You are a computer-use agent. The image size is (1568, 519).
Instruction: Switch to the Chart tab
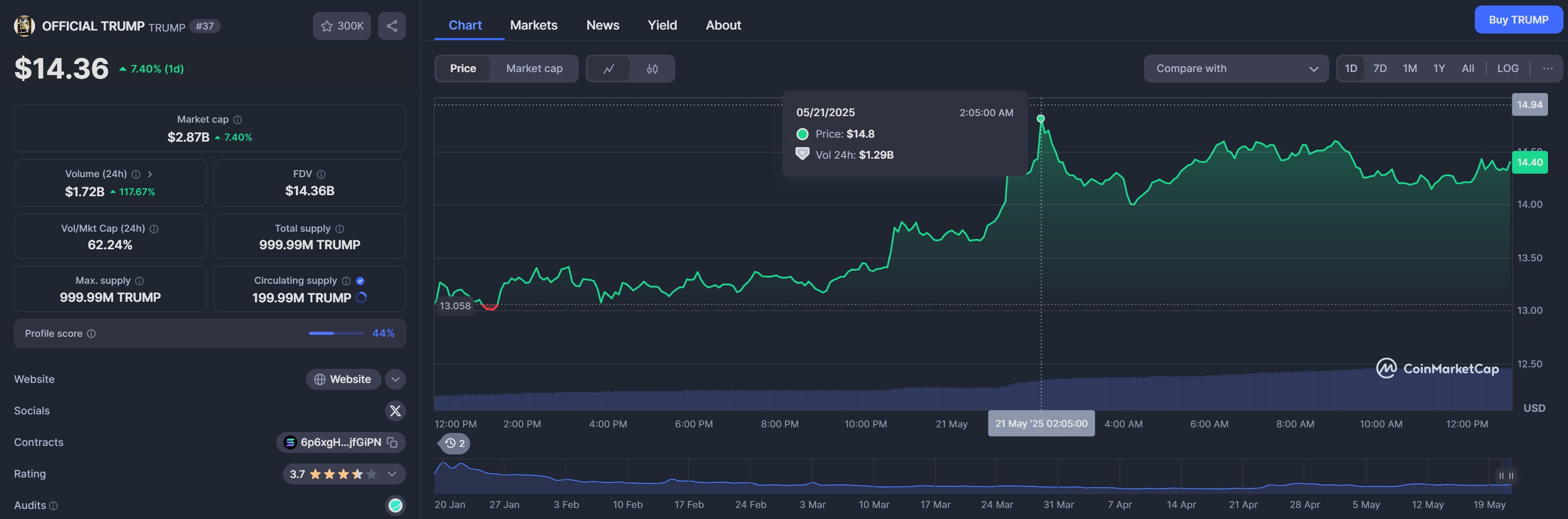point(465,25)
